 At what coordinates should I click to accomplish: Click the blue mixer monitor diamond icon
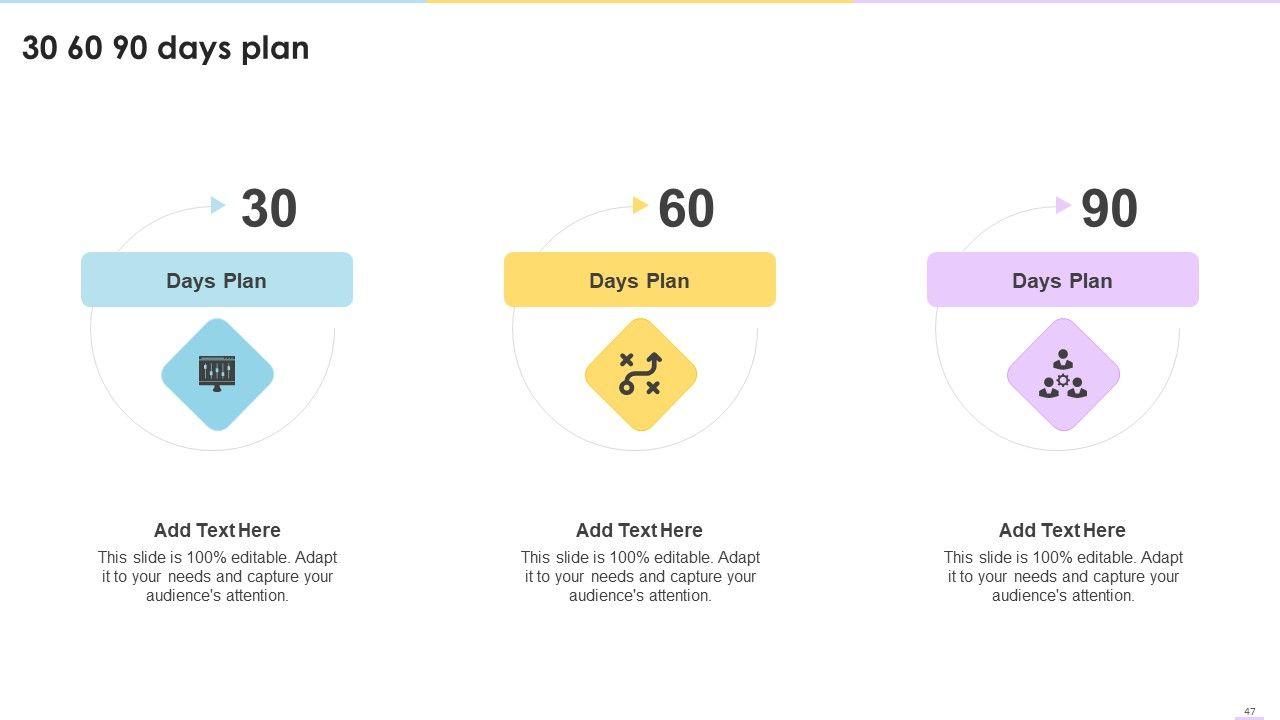[x=217, y=374]
